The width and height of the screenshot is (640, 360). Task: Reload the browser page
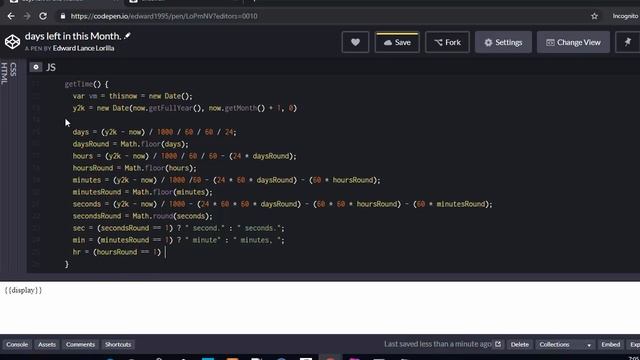[43, 16]
